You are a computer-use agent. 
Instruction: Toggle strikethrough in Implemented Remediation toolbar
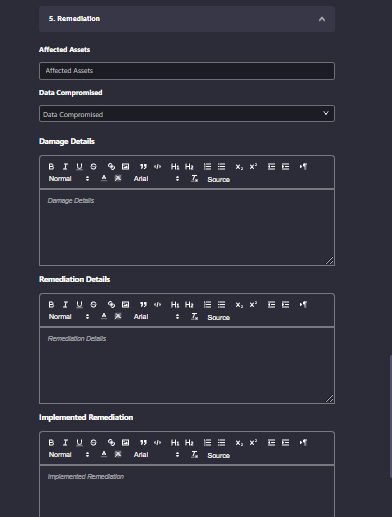(93, 442)
